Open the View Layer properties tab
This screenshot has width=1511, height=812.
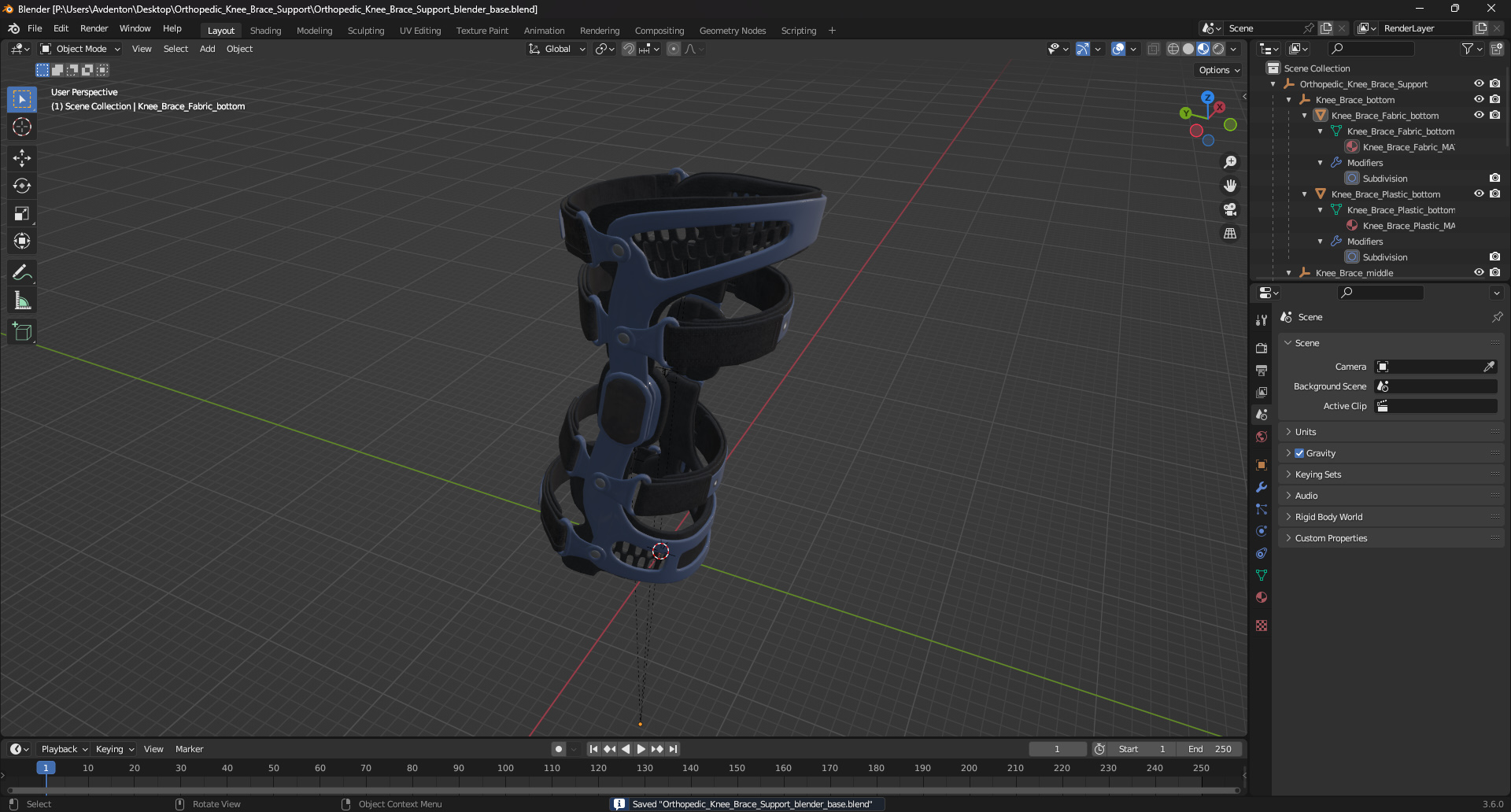pos(1262,392)
